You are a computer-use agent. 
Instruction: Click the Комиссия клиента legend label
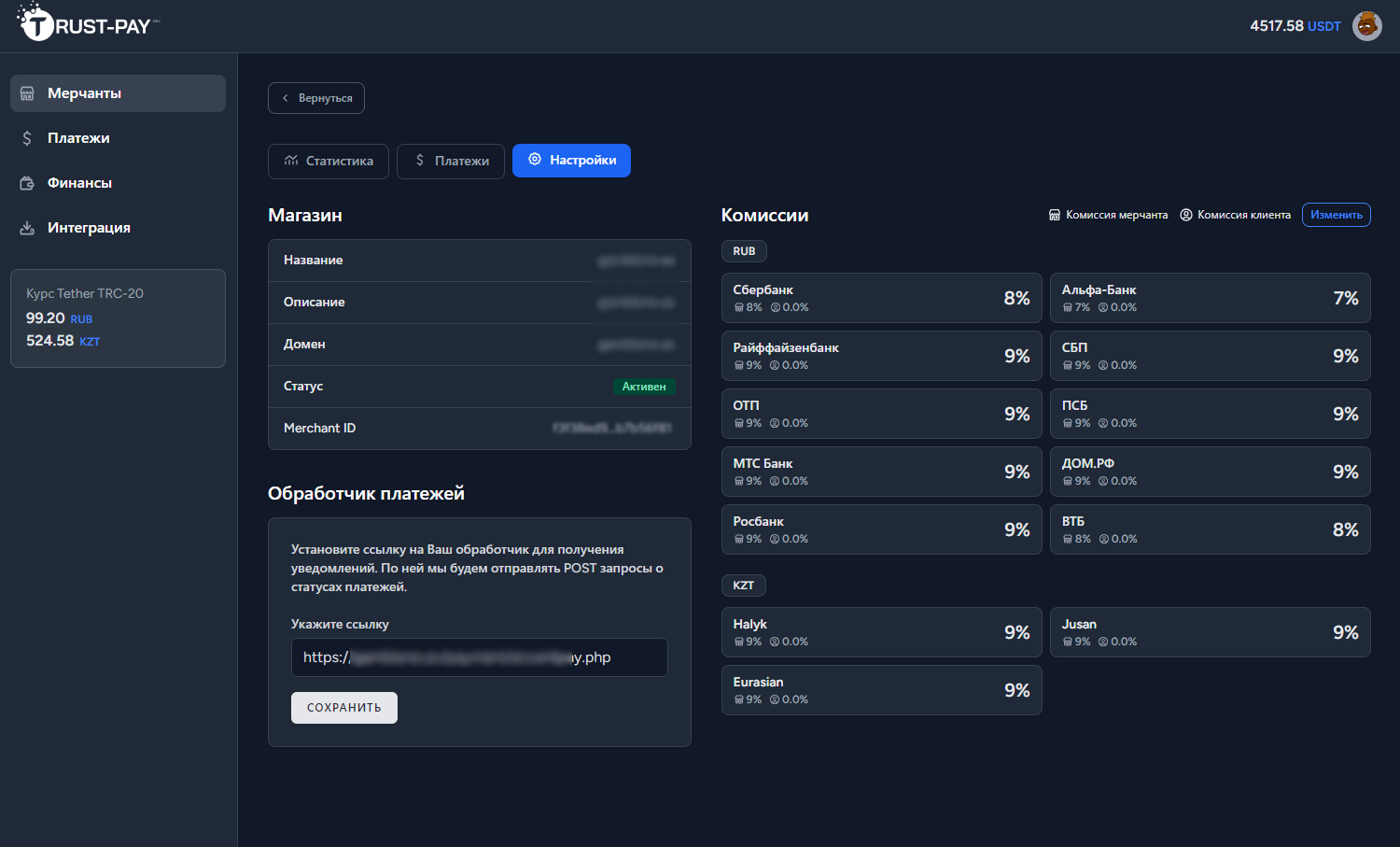(x=1244, y=215)
